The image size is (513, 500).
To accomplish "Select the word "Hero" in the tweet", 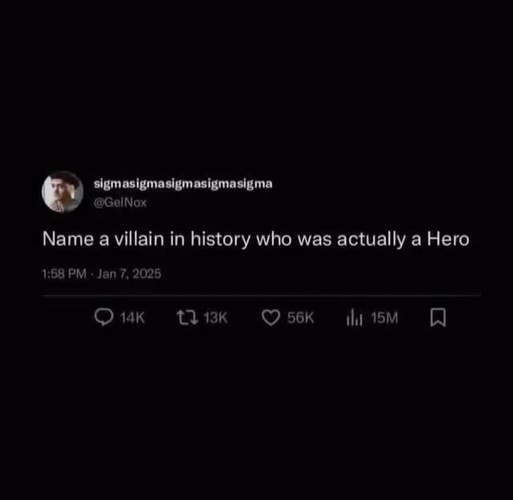I will coord(448,239).
